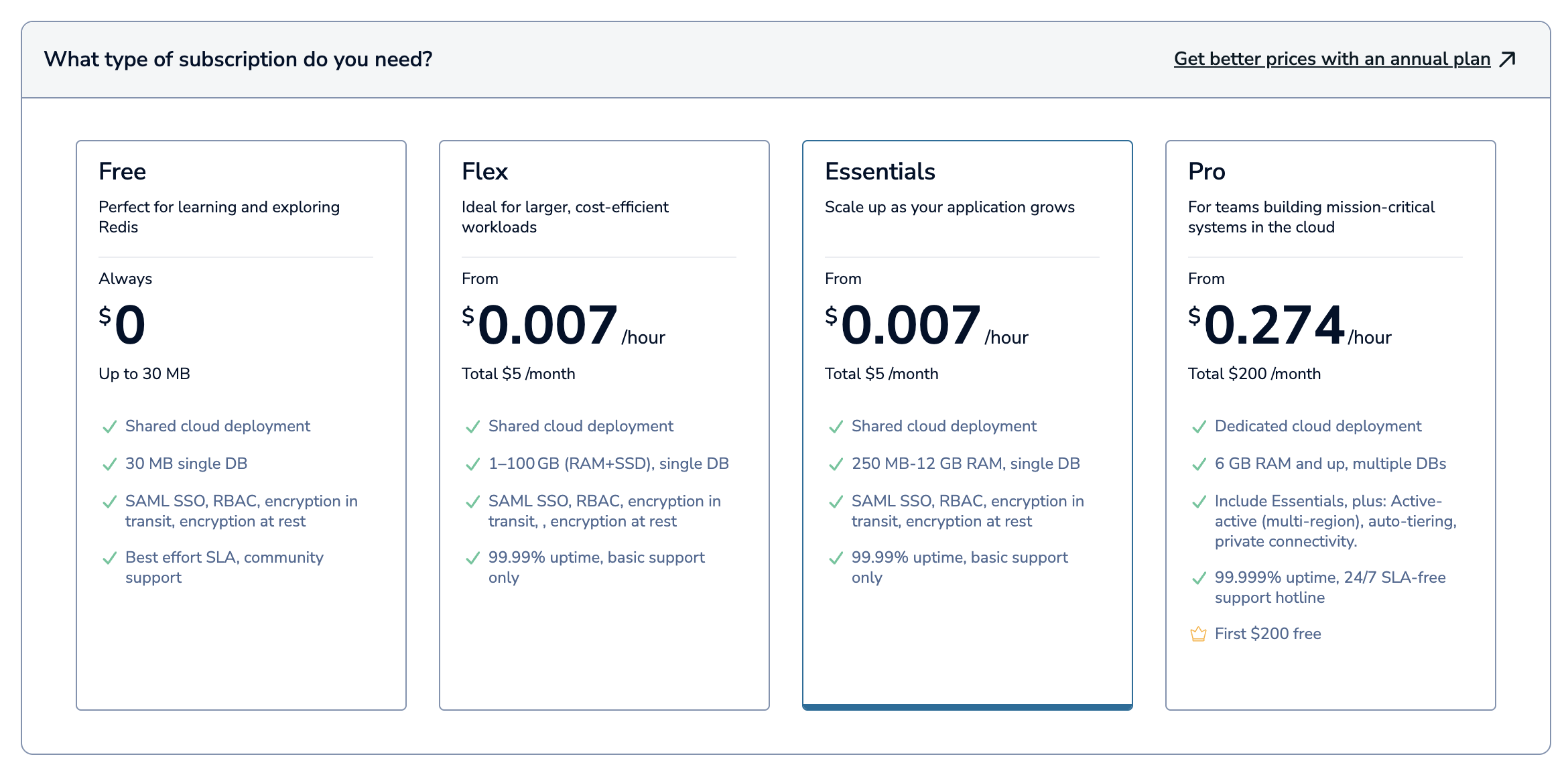Image resolution: width=1568 pixels, height=773 pixels.
Task: Click 'Dedicated cloud deployment' feature text
Action: click(x=1318, y=426)
